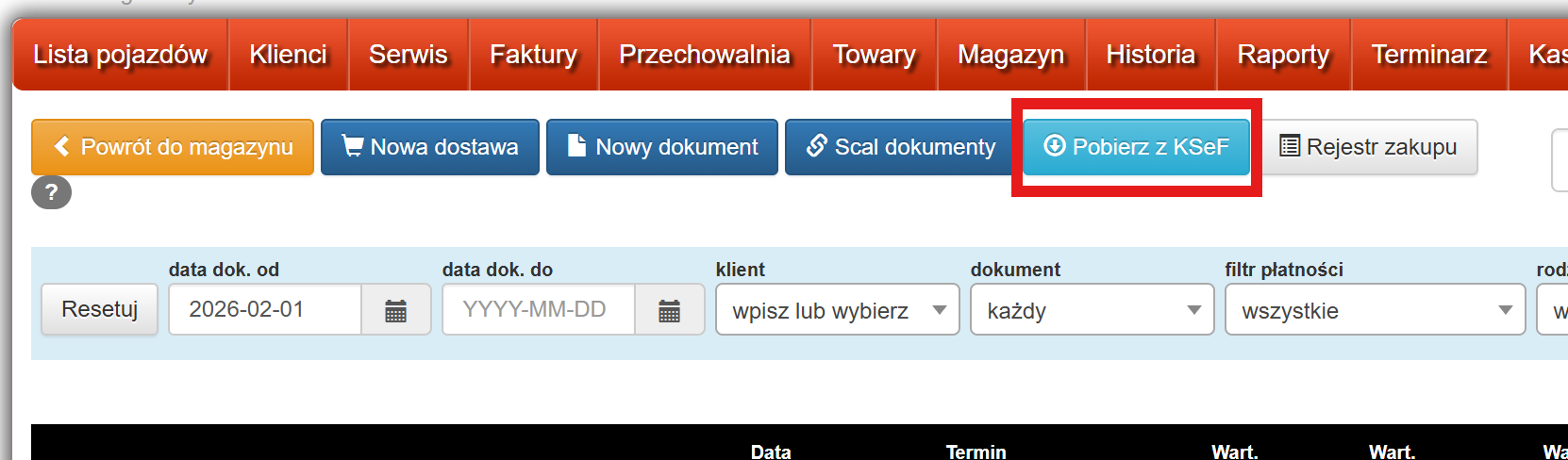Click Pobierz z KSeF download button
Image resolution: width=1568 pixels, height=460 pixels.
(x=1136, y=147)
